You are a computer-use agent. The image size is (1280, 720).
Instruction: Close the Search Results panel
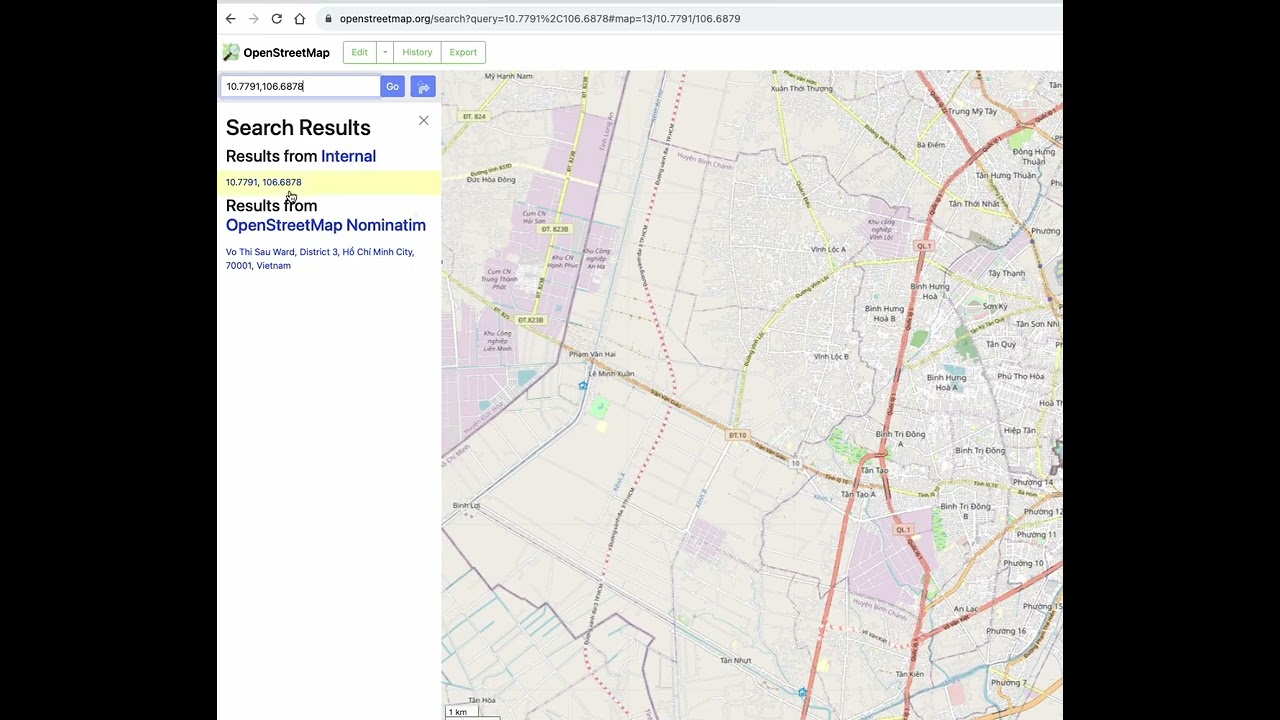pos(423,120)
